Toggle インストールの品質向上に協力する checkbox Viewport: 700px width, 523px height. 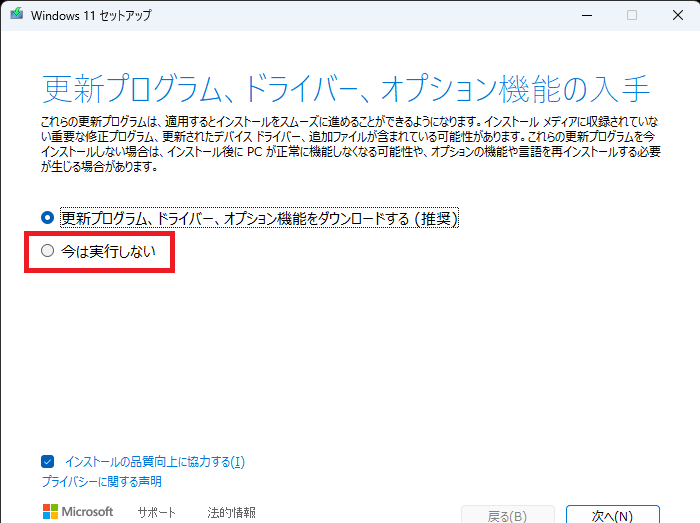click(47, 461)
